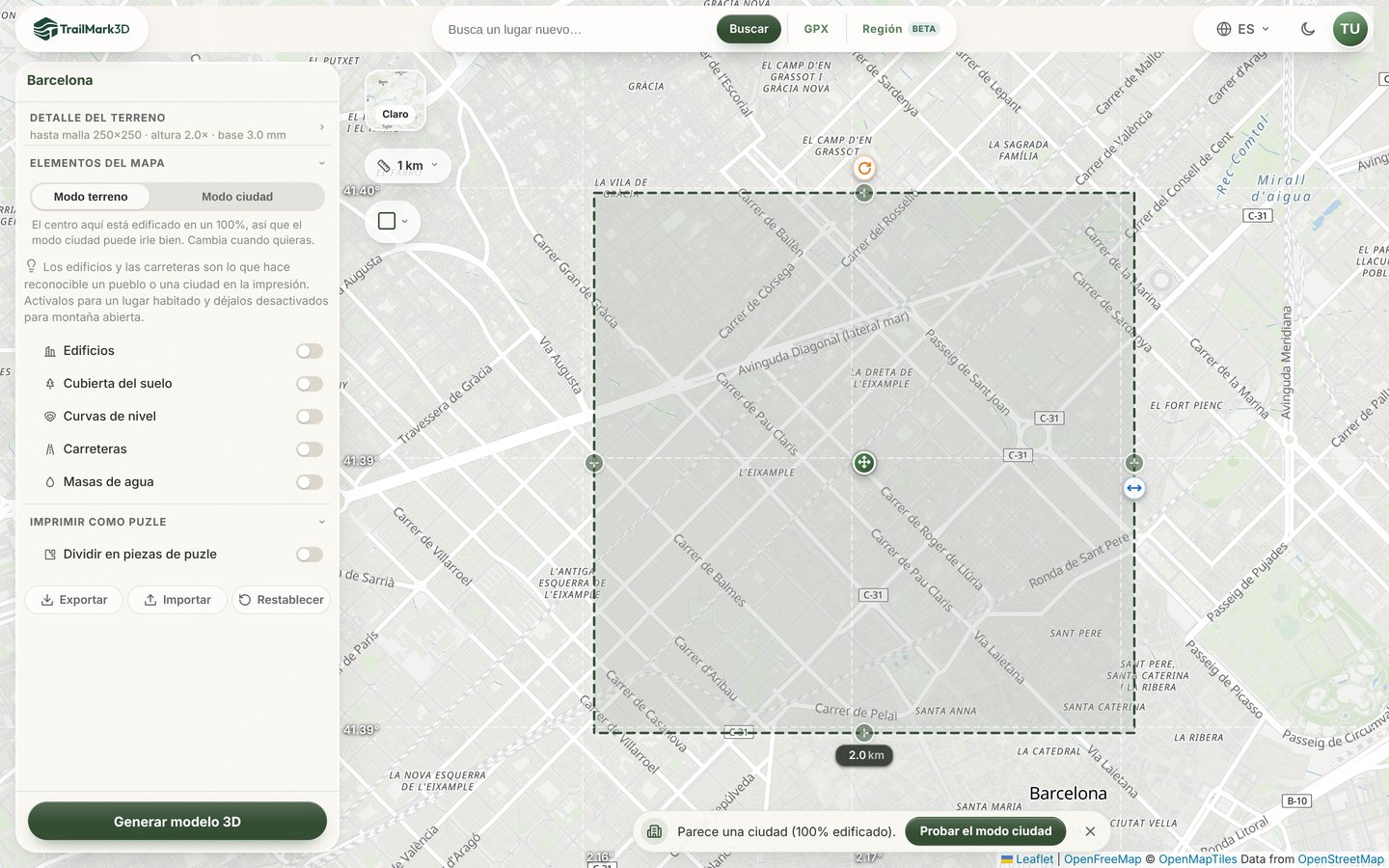
Task: Open the OpenStreetMap attribution link
Action: click(1341, 859)
